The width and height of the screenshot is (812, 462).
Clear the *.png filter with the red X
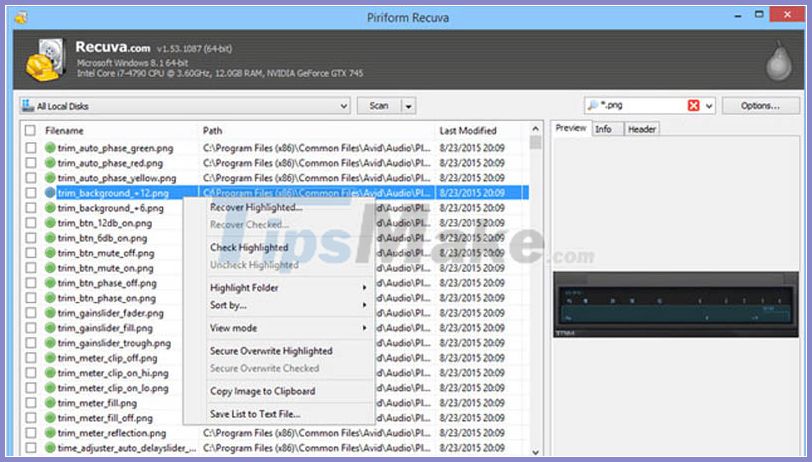tap(693, 106)
